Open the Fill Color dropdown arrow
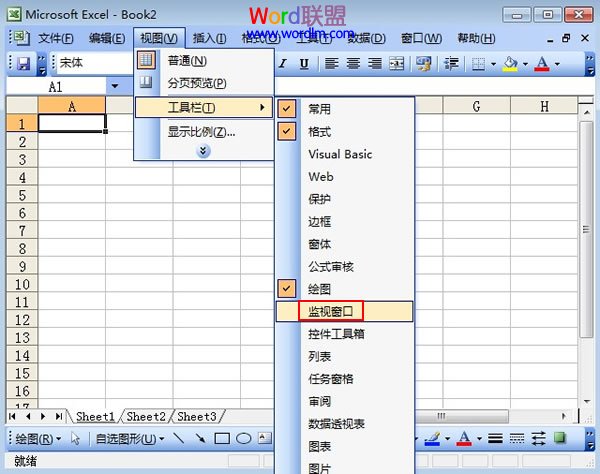Image resolution: width=600 pixels, height=474 pixels. tap(525, 64)
